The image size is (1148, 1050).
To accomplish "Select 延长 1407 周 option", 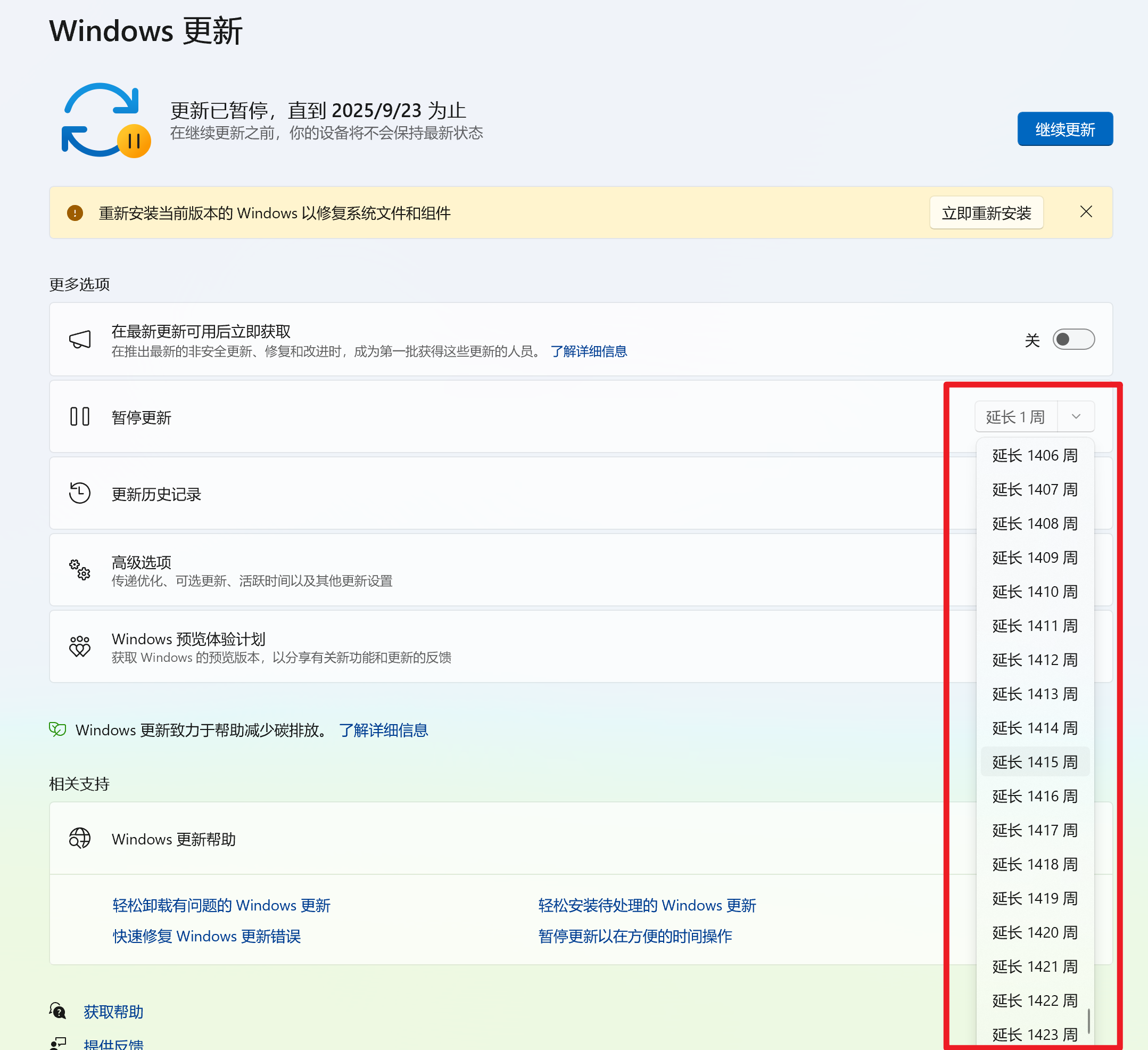I will [x=1035, y=489].
